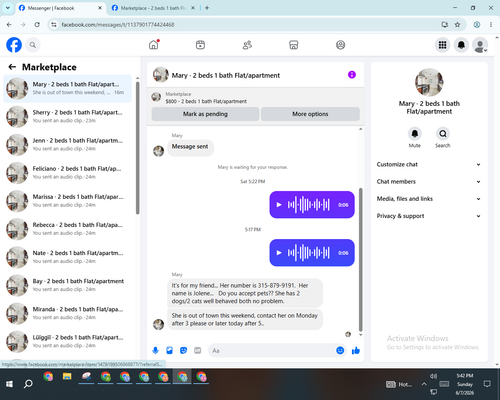Open Nate conversation in list
This screenshot has width=500, height=400.
(x=67, y=257)
